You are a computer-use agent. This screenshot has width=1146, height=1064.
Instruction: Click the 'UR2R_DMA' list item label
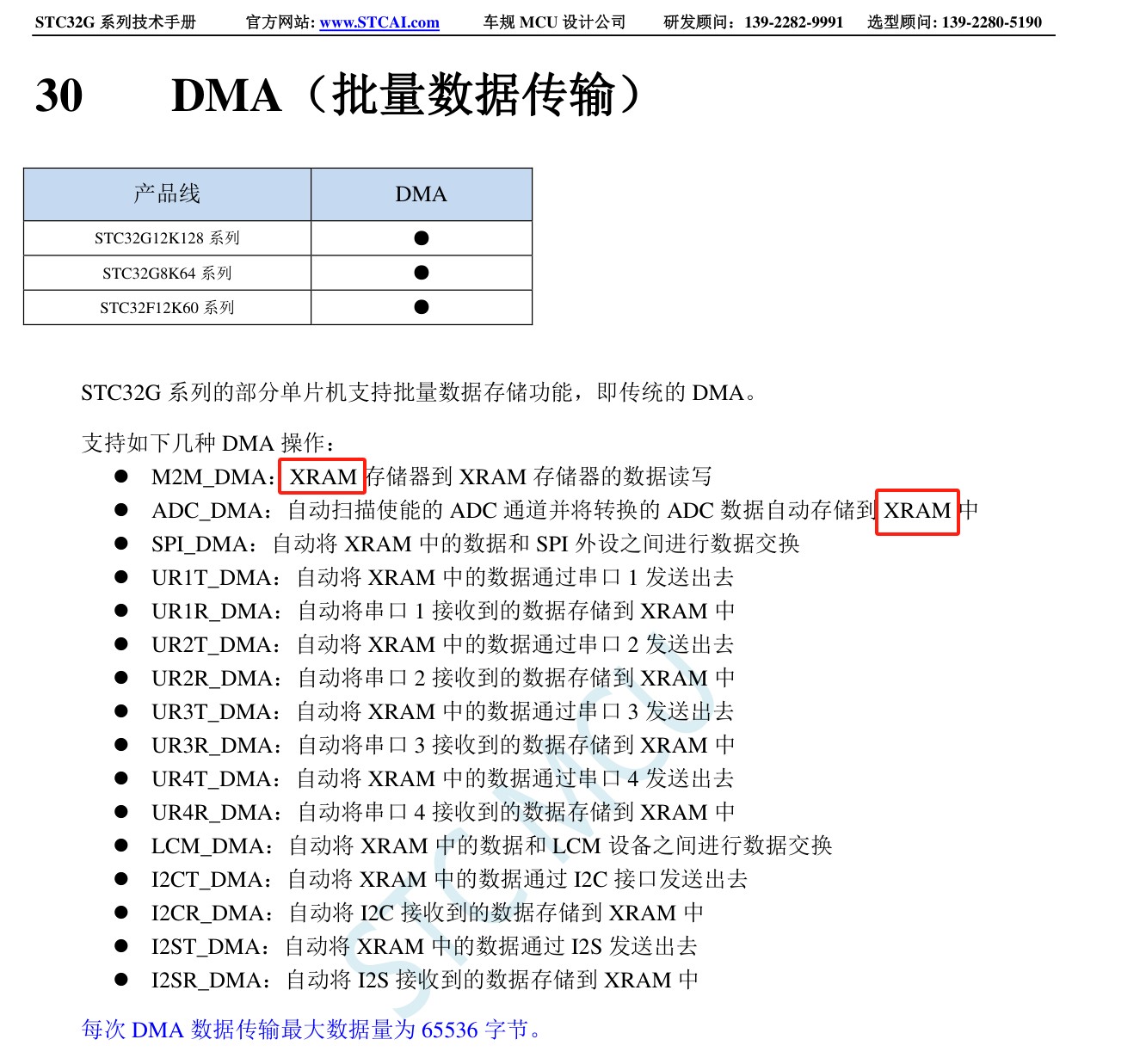pos(212,678)
